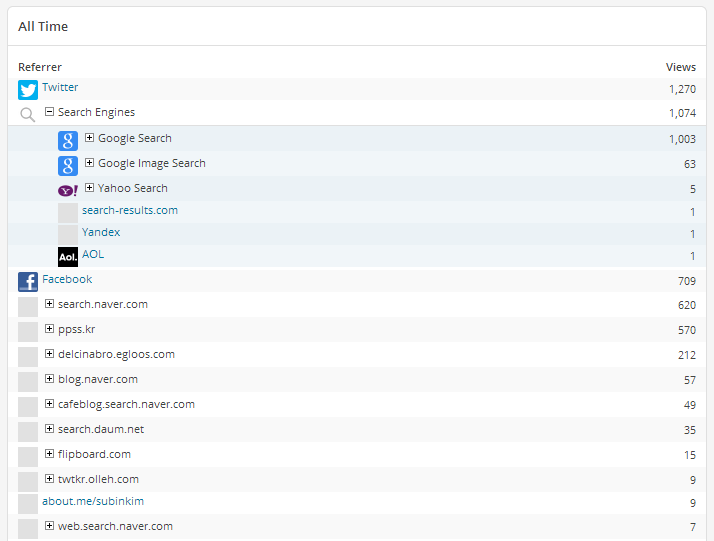Image resolution: width=714 pixels, height=541 pixels.
Task: Click the AOL logo icon
Action: [68, 256]
